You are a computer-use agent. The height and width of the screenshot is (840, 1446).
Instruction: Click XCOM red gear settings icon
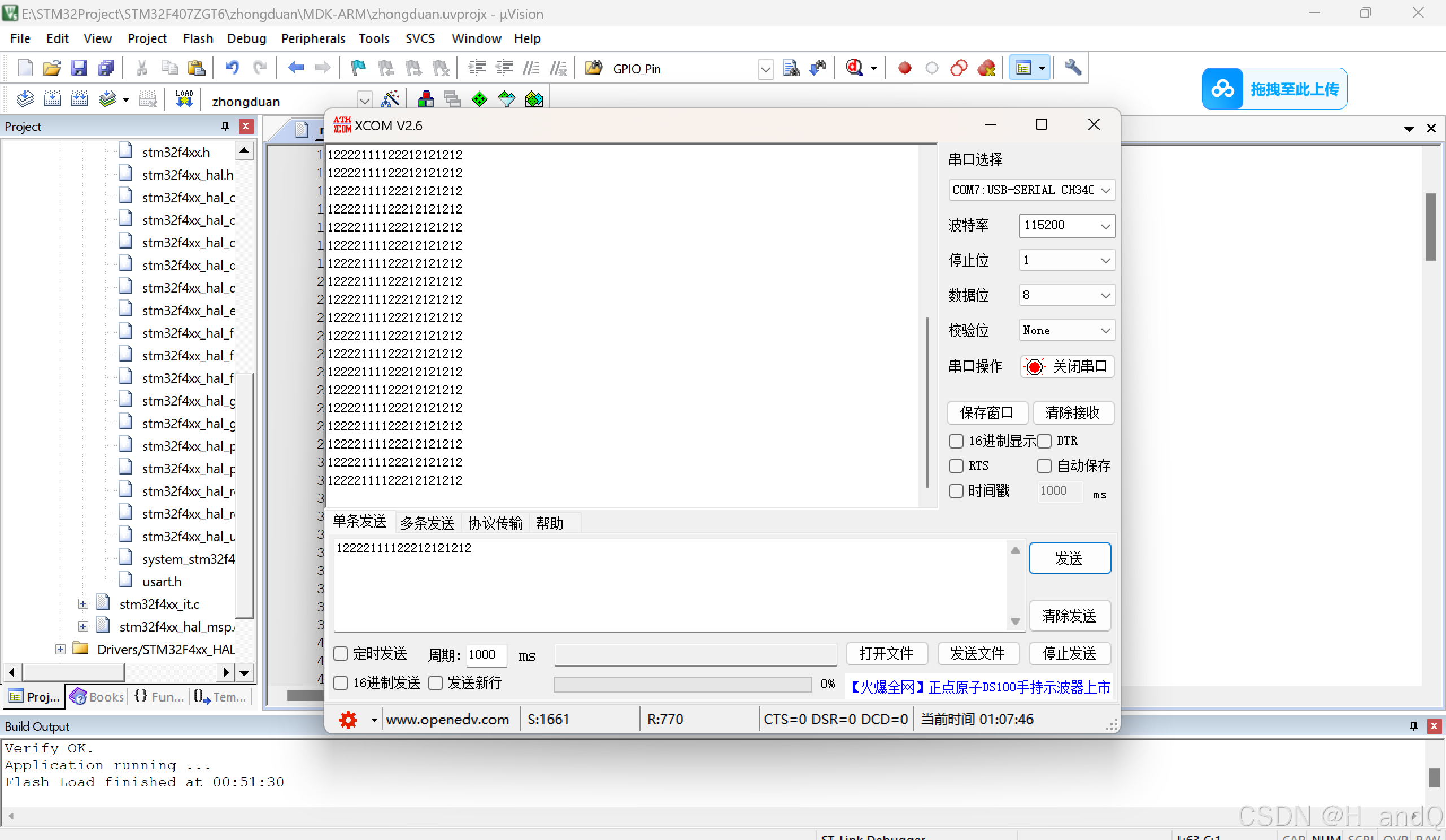[348, 719]
